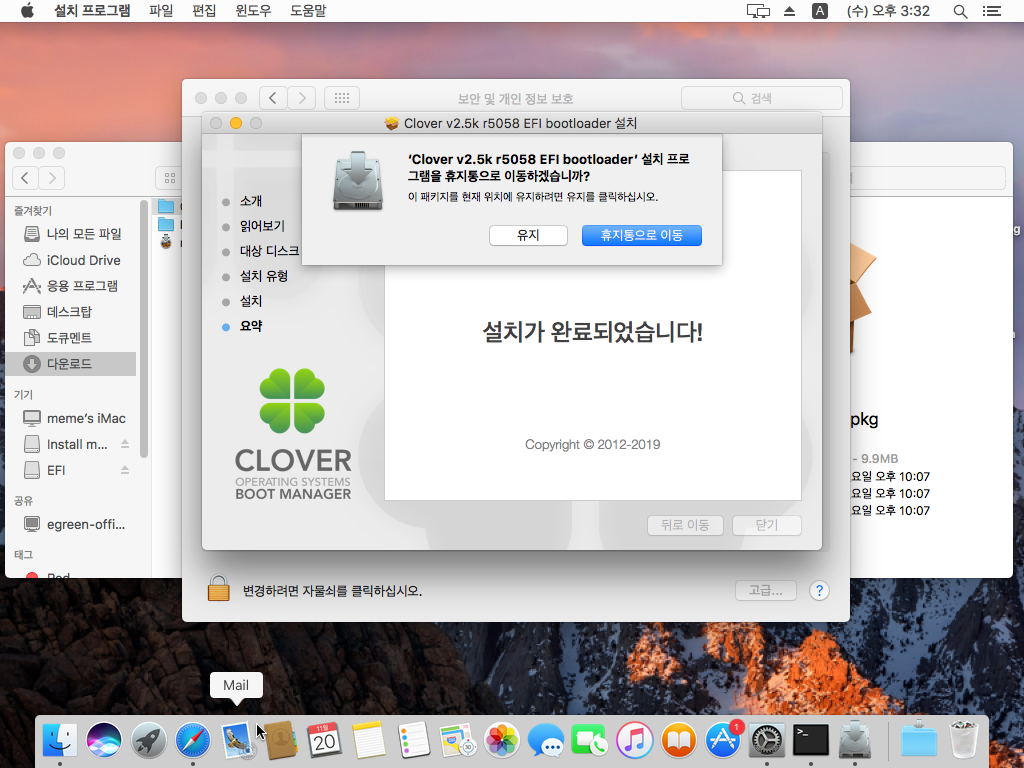Viewport: 1024px width, 768px height.
Task: Select iCloud Drive in Finder sidebar
Action: 72,260
